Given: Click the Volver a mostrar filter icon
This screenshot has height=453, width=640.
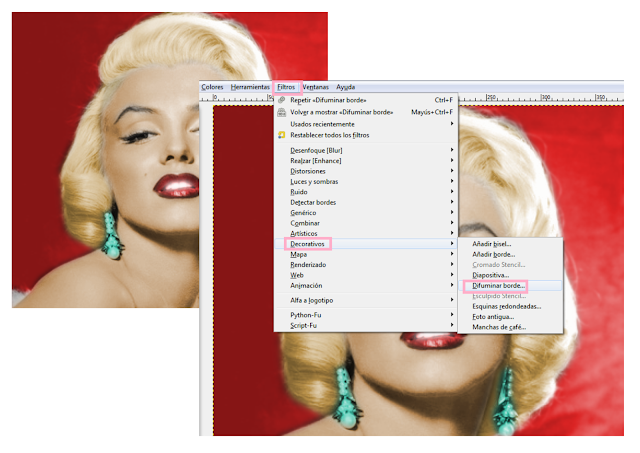Looking at the screenshot, I should [x=281, y=112].
